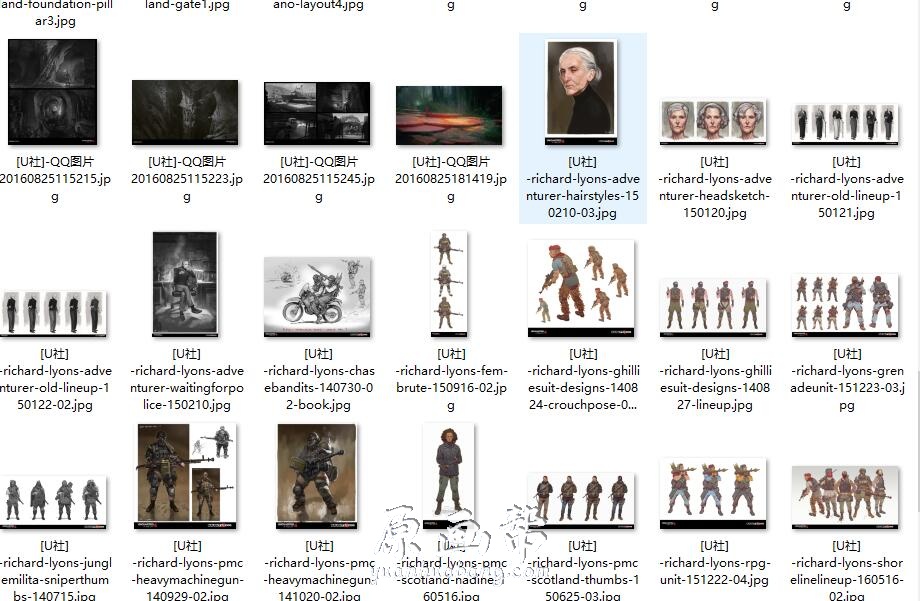Open the QQ图片20160825181419.jpg red forest thumbnail

[449, 115]
